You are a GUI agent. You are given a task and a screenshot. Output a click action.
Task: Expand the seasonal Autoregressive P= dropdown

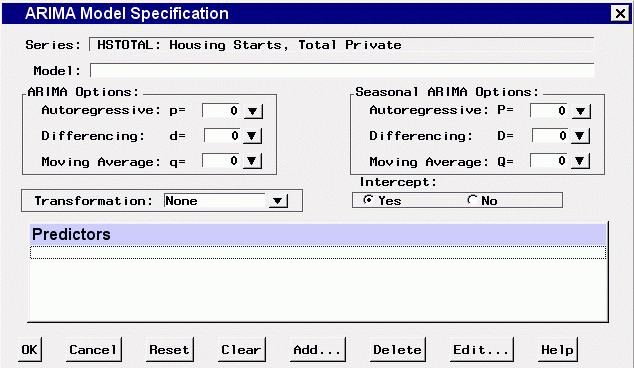(581, 111)
